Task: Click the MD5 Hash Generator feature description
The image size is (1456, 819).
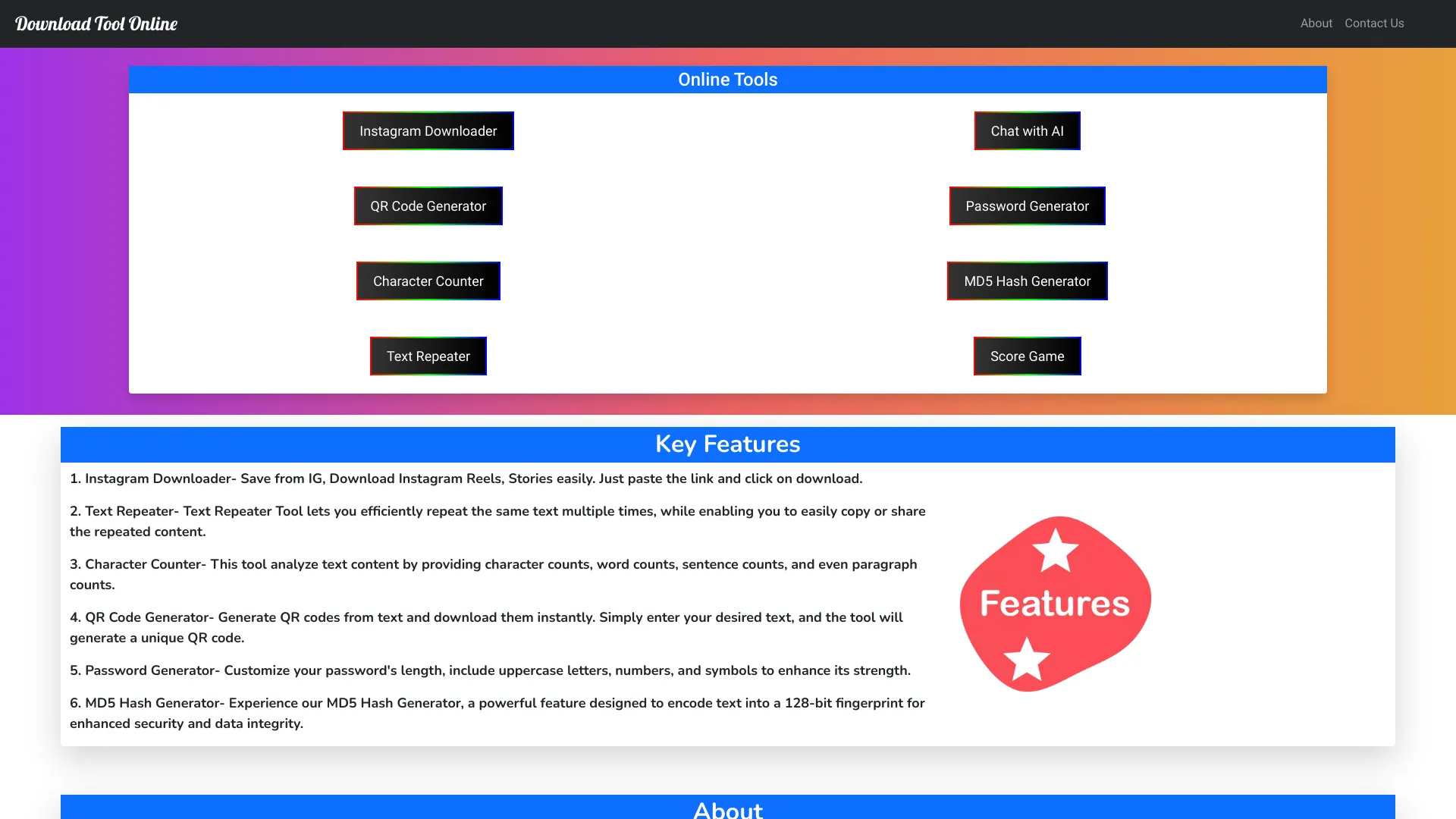Action: coord(497,712)
